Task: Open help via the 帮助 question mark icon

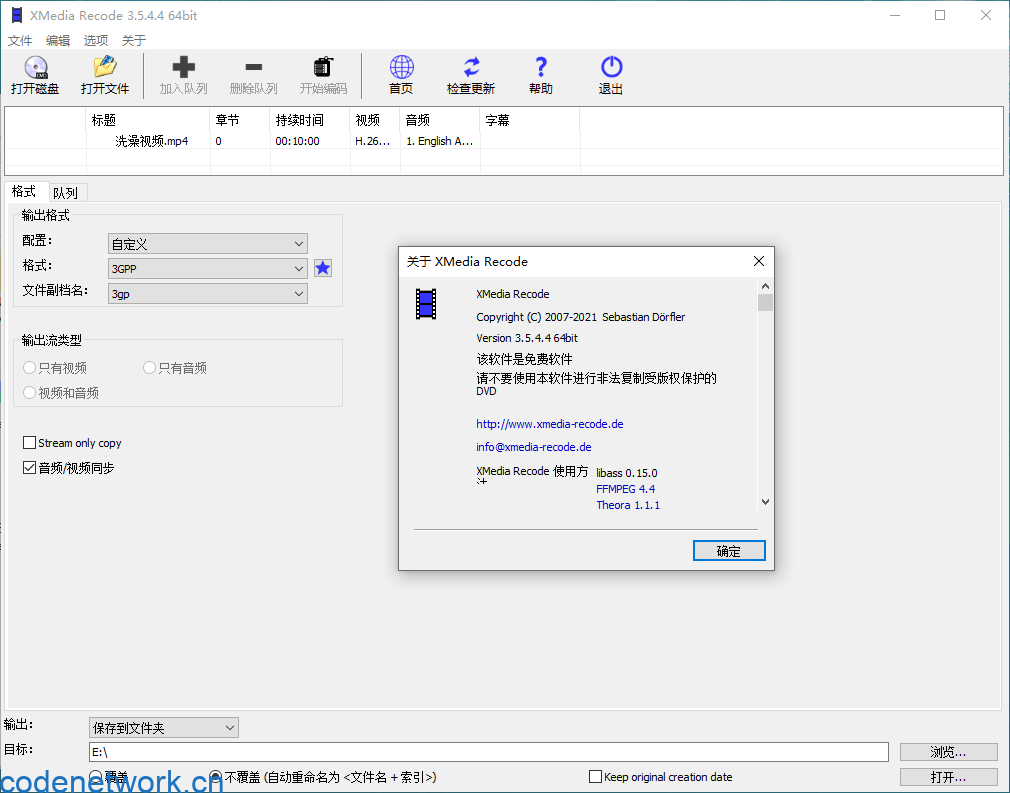Action: pos(540,75)
